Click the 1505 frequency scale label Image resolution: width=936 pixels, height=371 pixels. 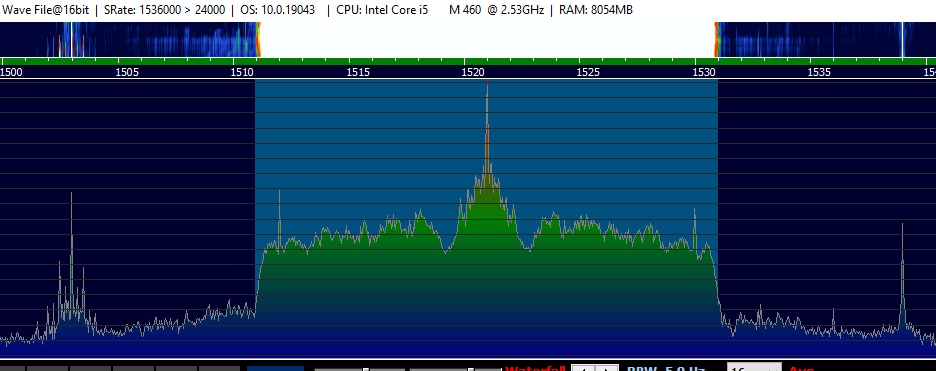pyautogui.click(x=127, y=73)
